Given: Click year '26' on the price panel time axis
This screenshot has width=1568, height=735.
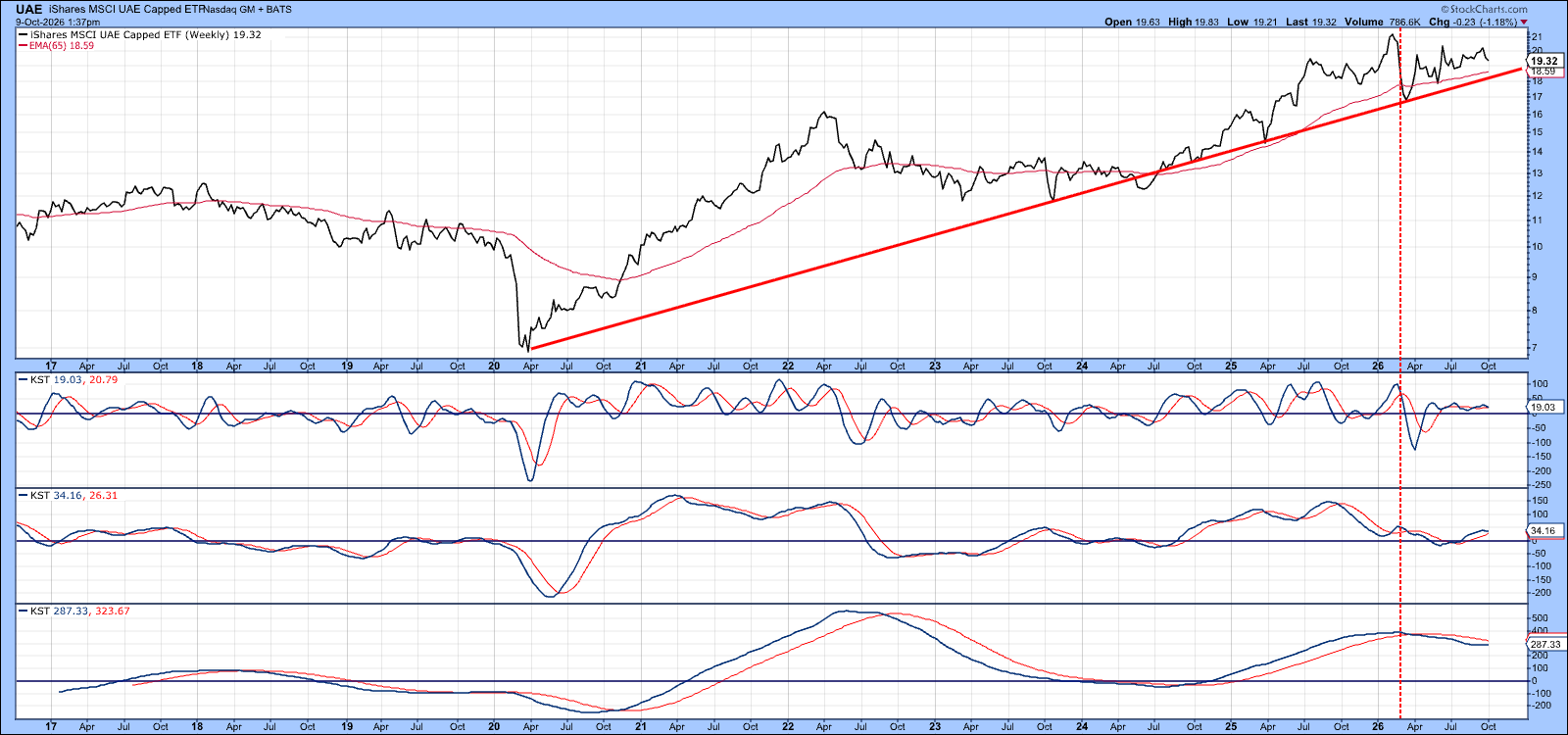Looking at the screenshot, I should tap(1378, 366).
